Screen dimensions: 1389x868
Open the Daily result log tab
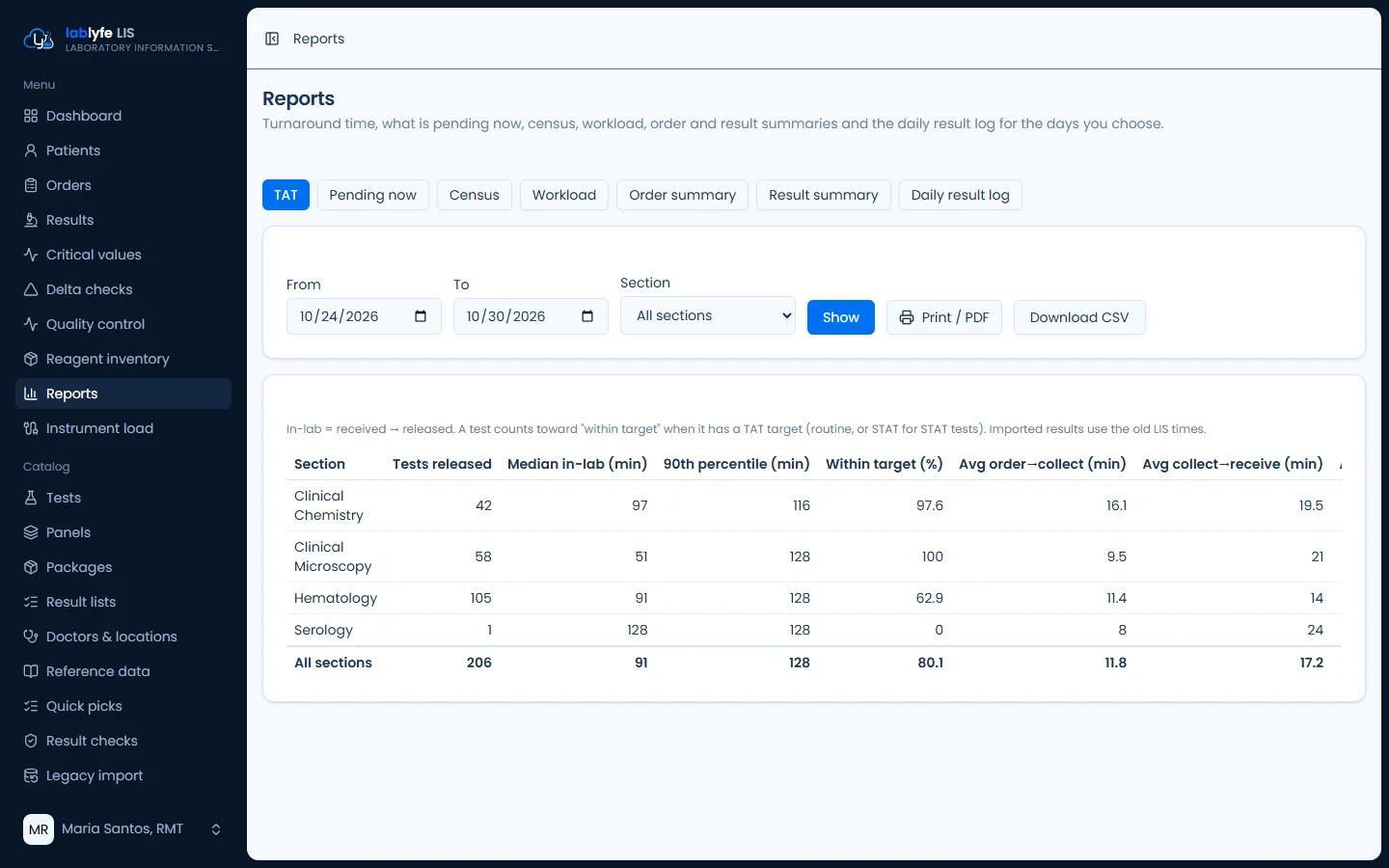pos(961,195)
